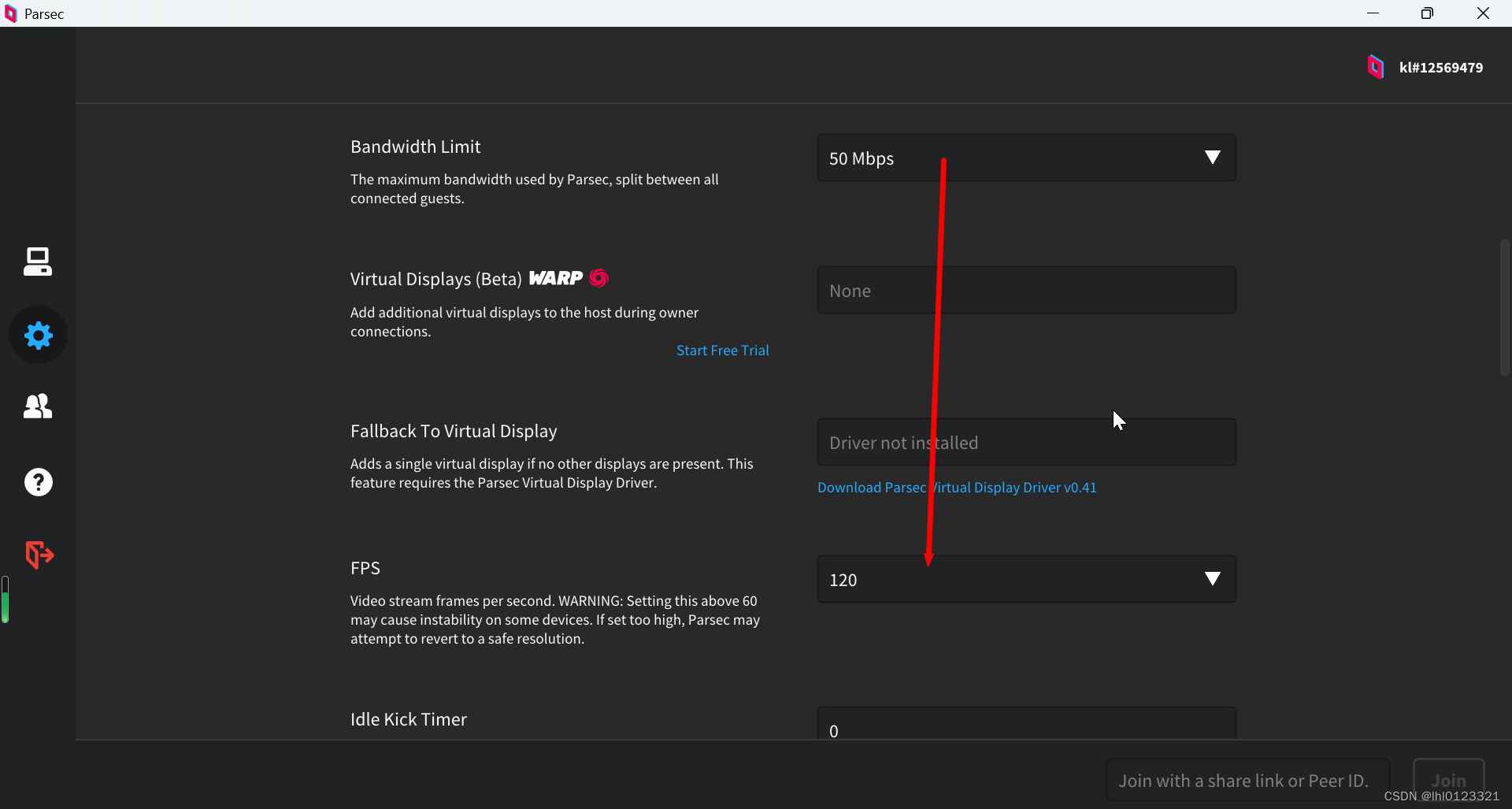Click the Bandwidth Limit heading
This screenshot has width=1512, height=809.
pos(415,147)
